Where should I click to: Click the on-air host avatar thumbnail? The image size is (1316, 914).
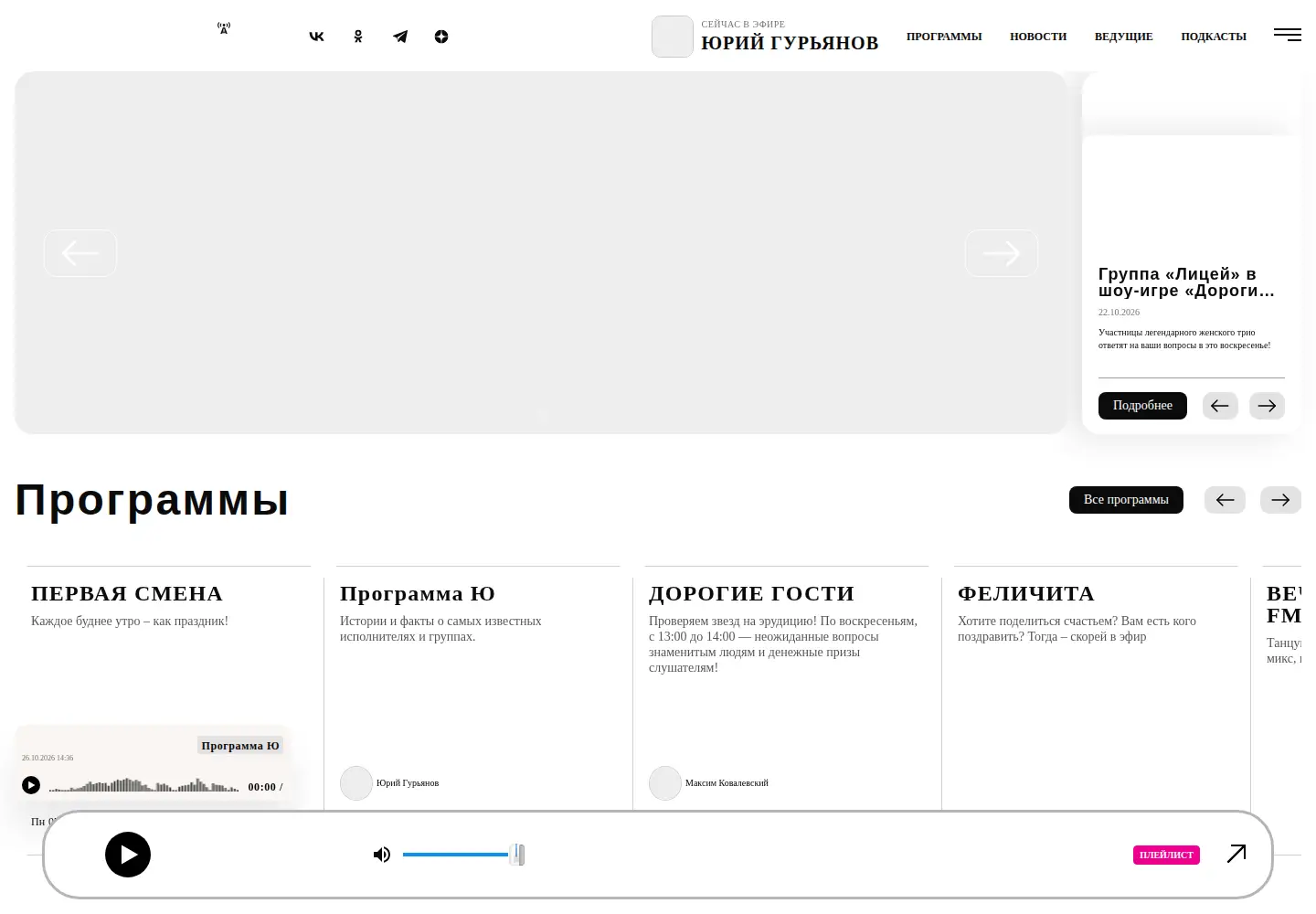[x=672, y=37]
